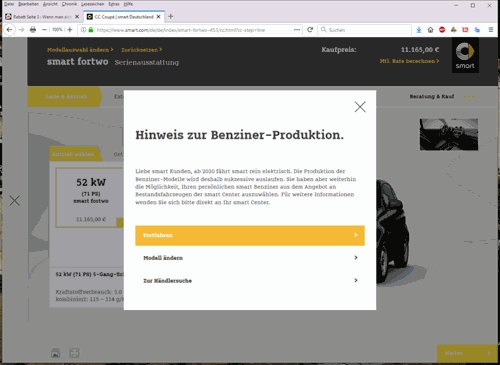Open the Ansicht menu
Viewport: 500px width, 365px height.
click(50, 4)
